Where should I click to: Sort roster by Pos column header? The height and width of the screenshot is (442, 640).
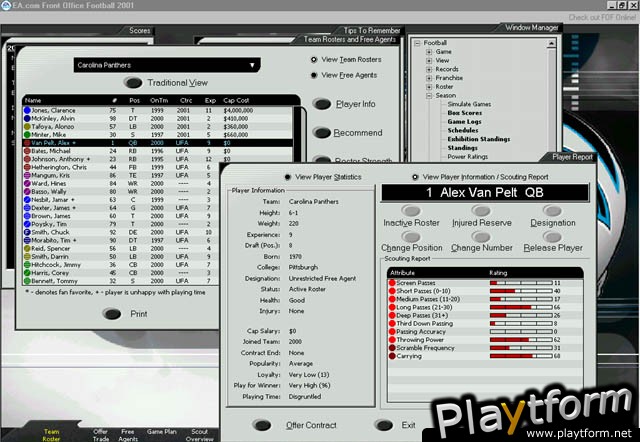(134, 100)
